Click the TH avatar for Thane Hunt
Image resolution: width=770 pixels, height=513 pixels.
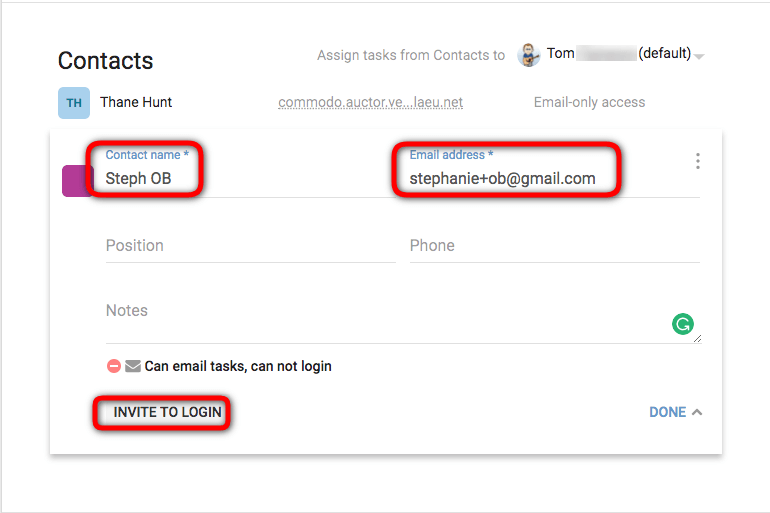(x=74, y=103)
